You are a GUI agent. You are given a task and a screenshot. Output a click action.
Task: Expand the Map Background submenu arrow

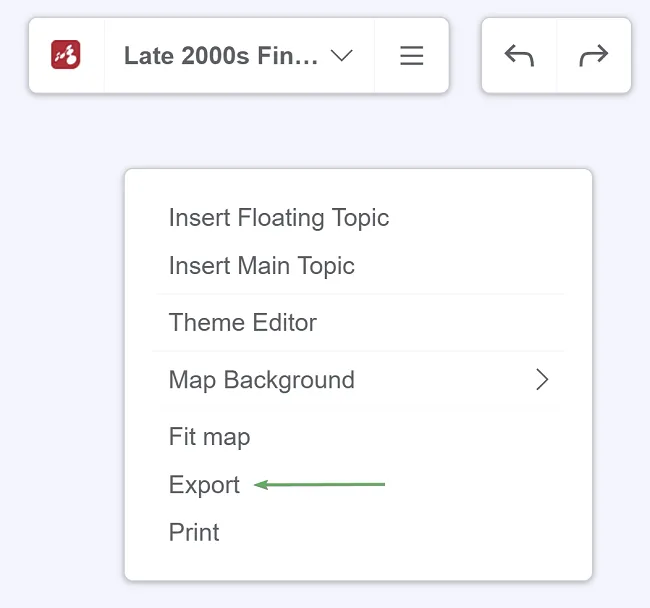542,379
